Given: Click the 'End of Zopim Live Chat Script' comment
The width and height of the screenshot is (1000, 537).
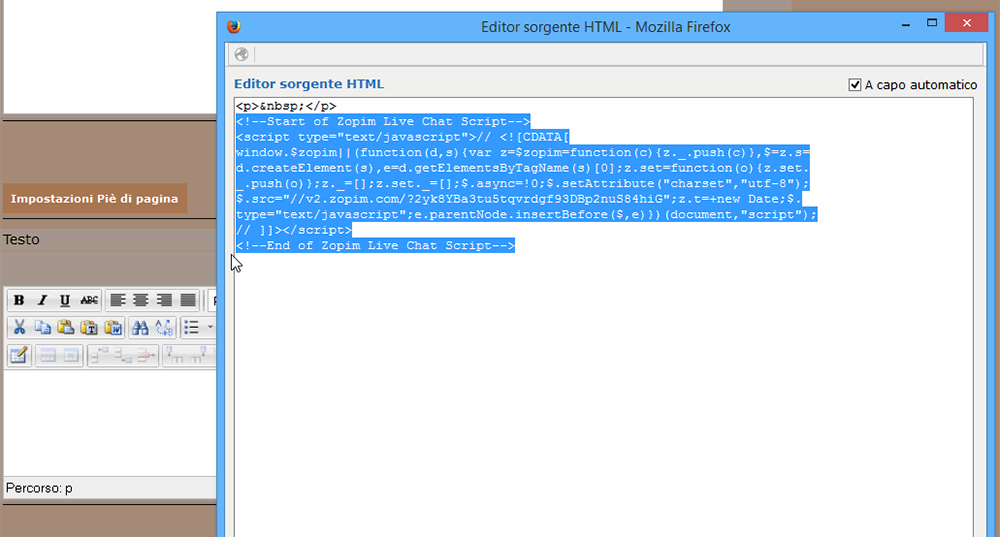Looking at the screenshot, I should pyautogui.click(x=375, y=246).
